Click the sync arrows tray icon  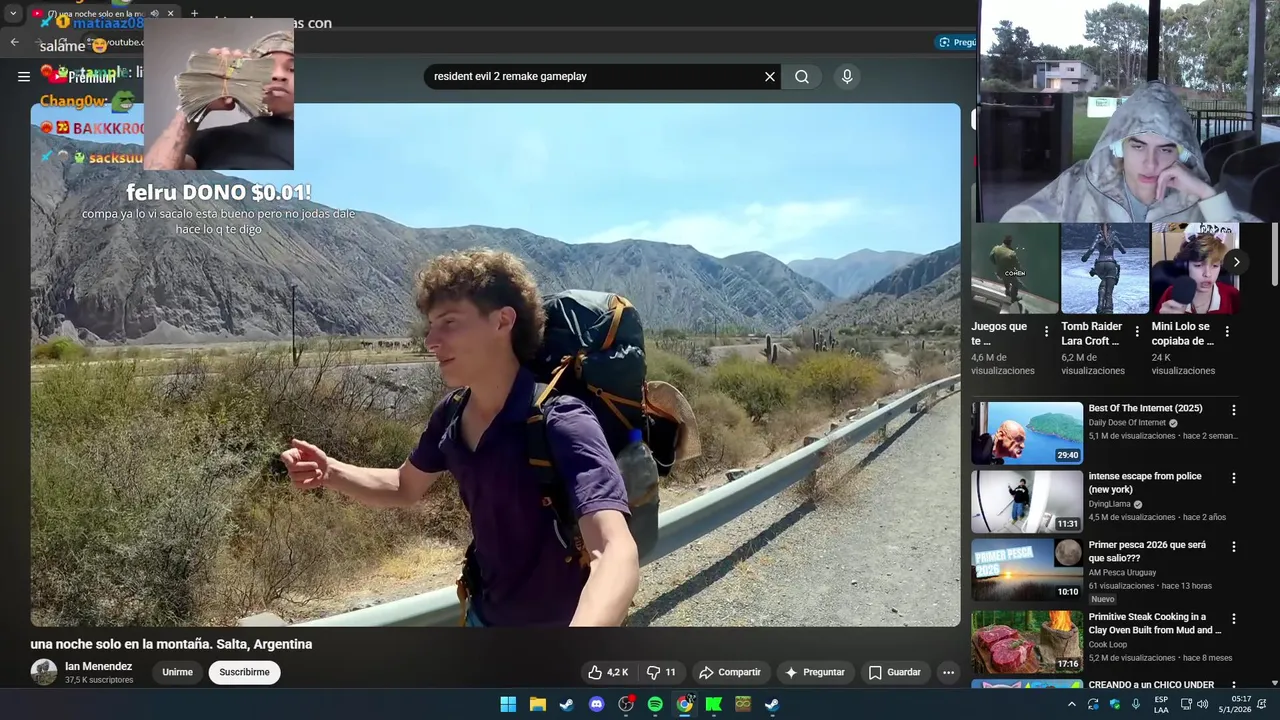1093,704
